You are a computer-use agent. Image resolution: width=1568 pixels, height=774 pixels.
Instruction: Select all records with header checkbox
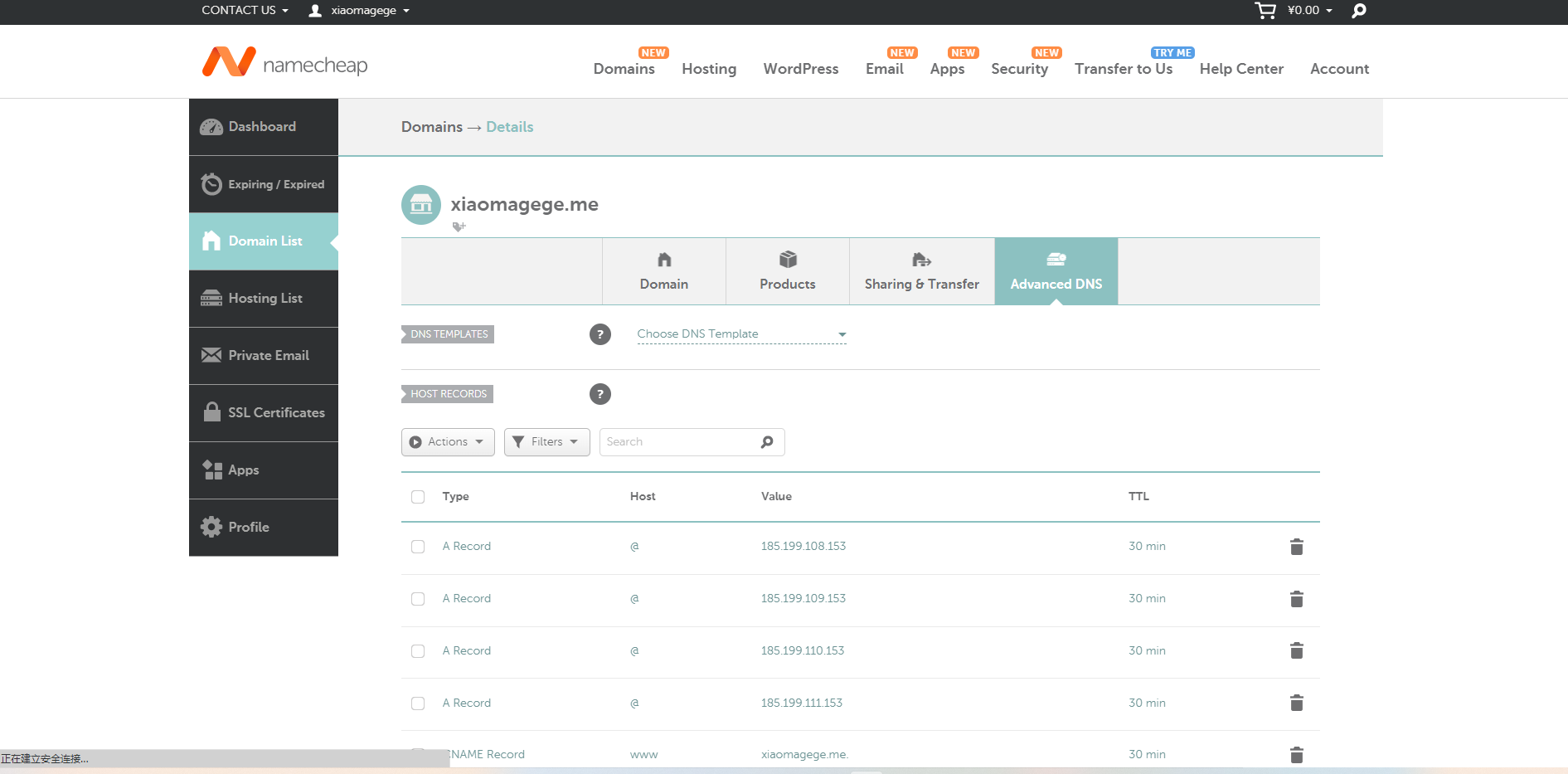(418, 497)
